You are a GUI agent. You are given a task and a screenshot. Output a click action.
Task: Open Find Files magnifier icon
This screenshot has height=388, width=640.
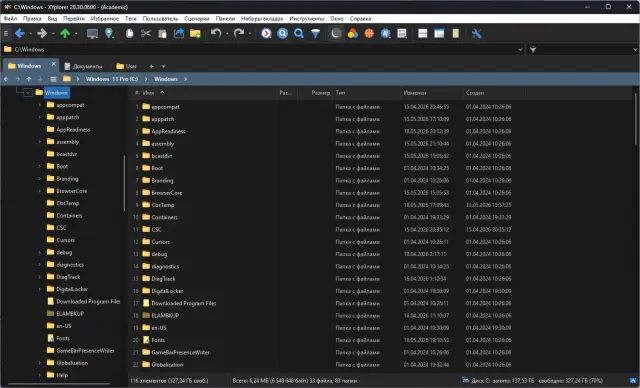299,33
